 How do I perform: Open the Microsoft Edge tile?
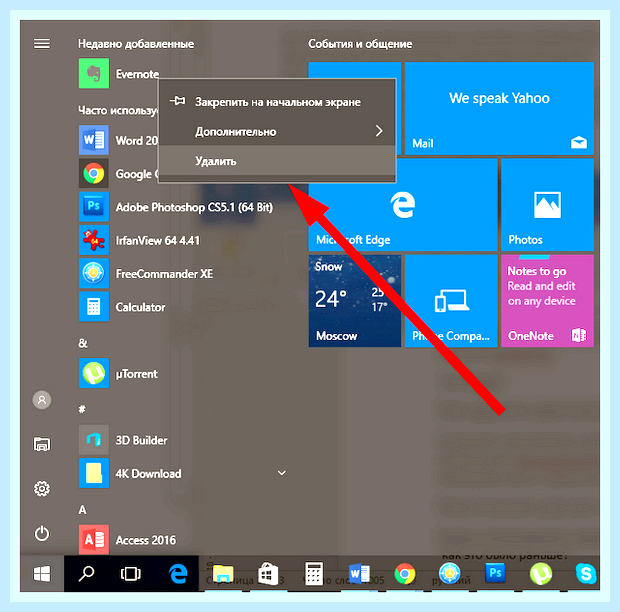tap(403, 204)
